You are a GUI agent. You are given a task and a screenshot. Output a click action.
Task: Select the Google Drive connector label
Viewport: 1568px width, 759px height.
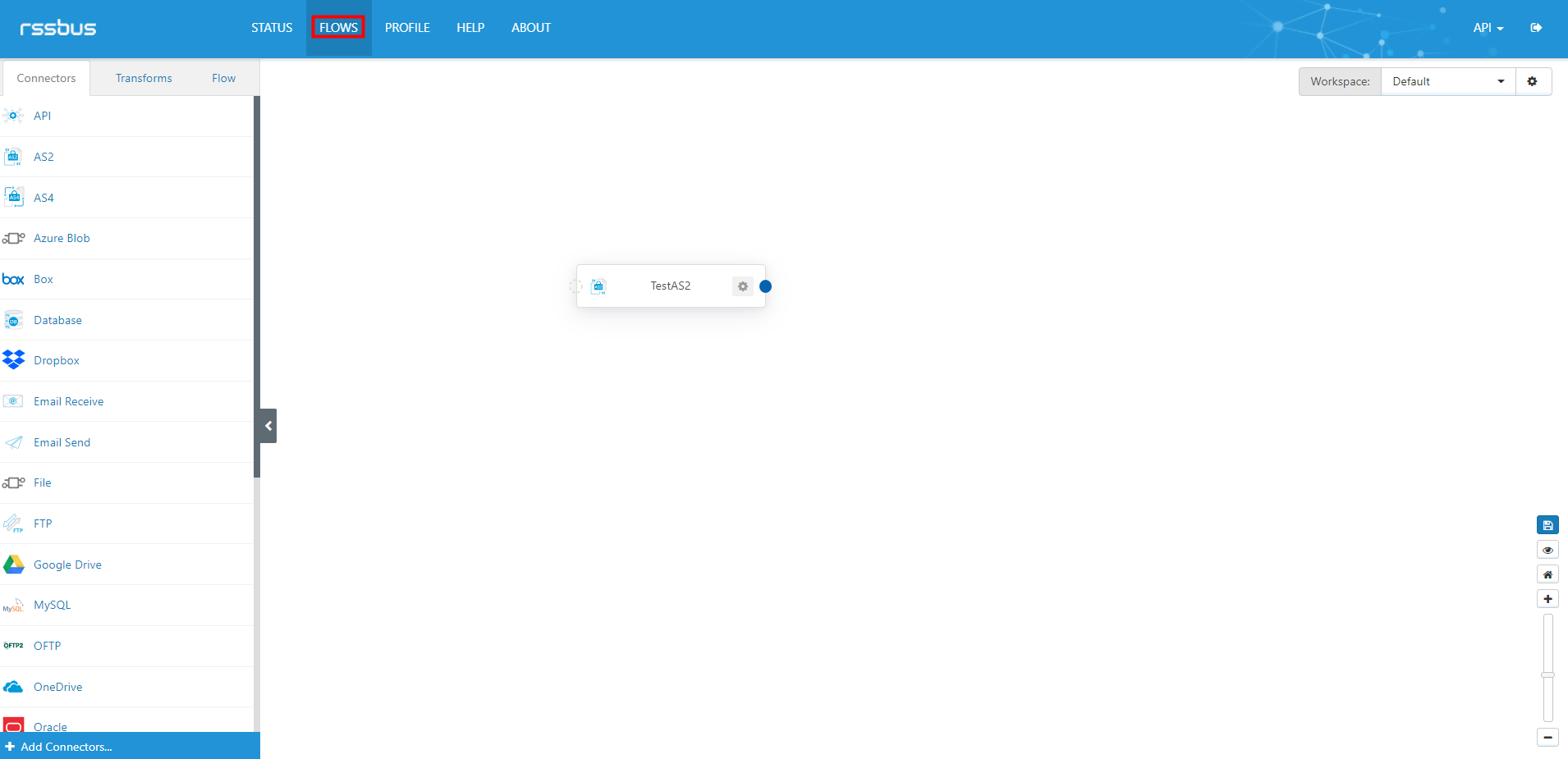67,565
